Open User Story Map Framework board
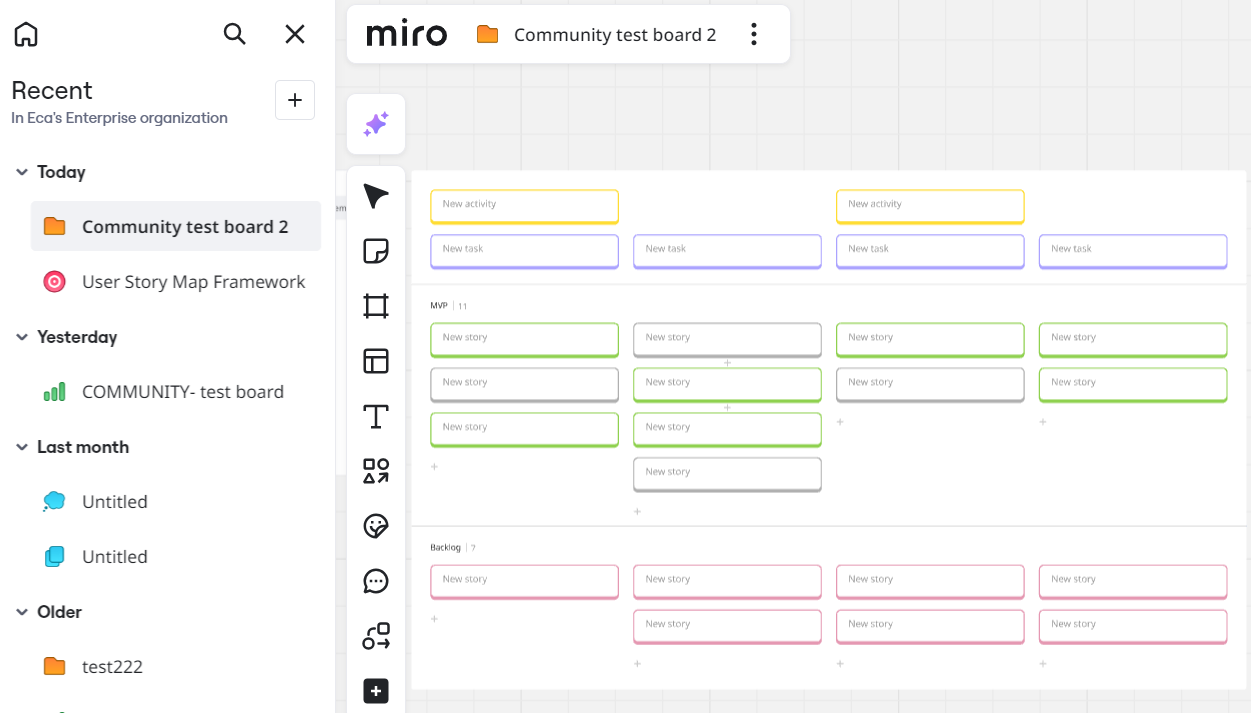Viewport: 1251px width, 713px height. pyautogui.click(x=176, y=282)
